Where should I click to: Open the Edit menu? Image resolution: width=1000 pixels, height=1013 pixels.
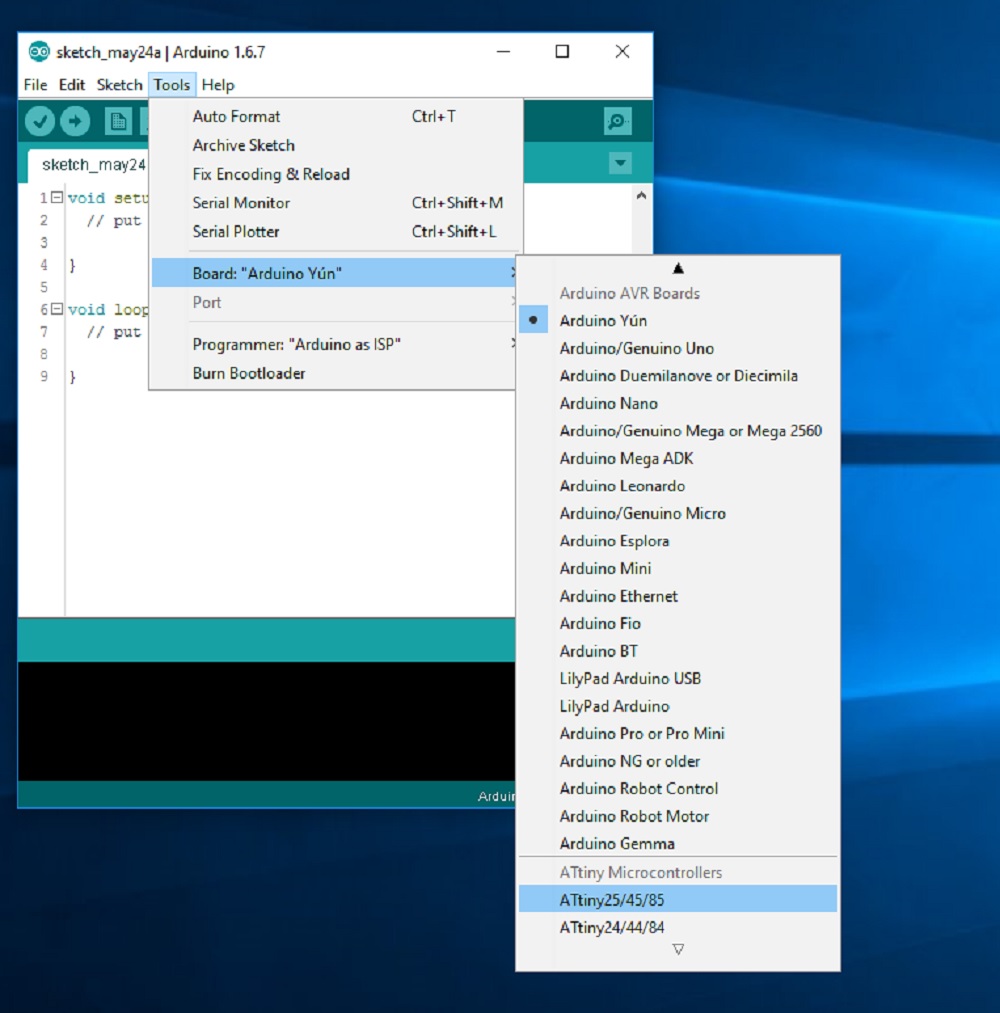tap(71, 85)
